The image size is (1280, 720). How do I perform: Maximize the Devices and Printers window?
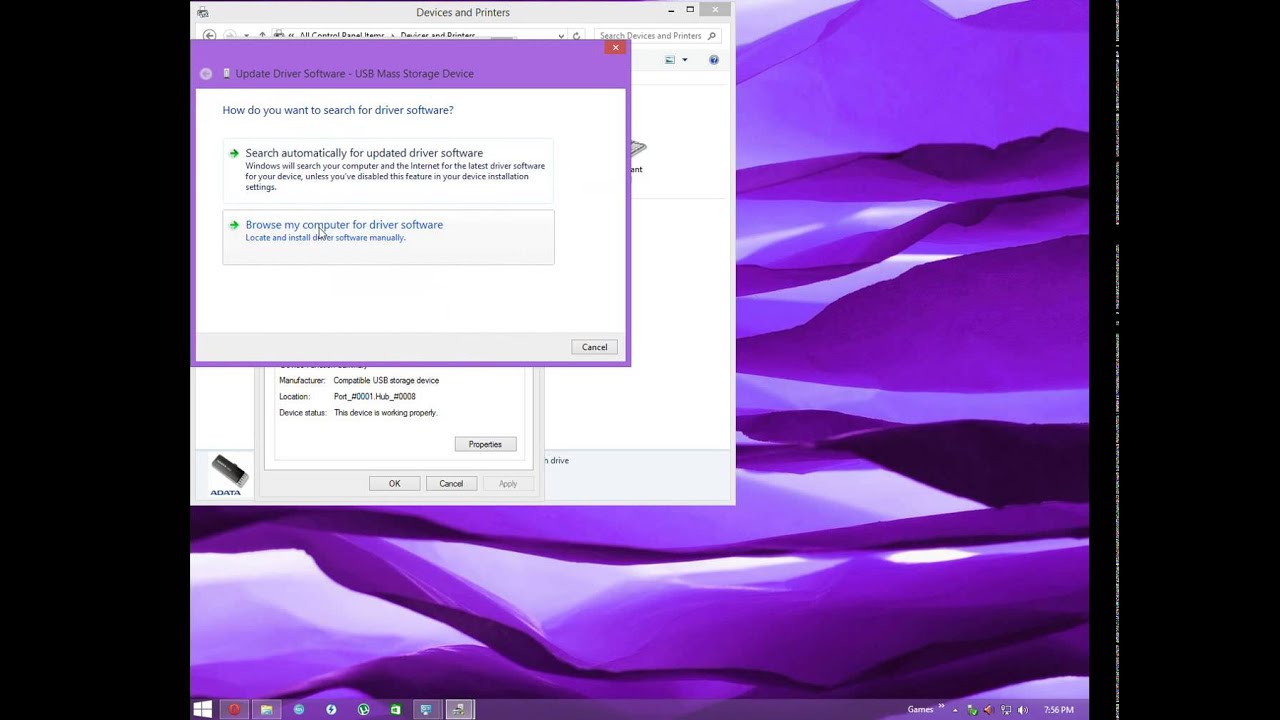[x=690, y=9]
